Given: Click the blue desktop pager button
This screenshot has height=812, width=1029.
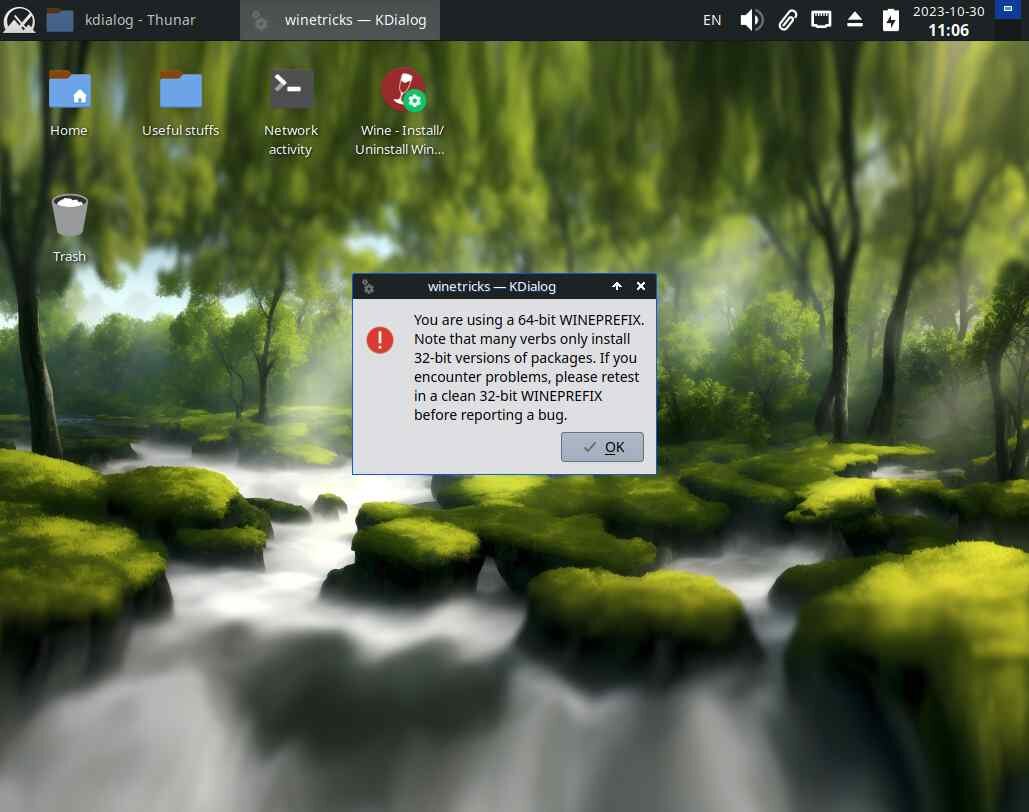Looking at the screenshot, I should [1007, 9].
